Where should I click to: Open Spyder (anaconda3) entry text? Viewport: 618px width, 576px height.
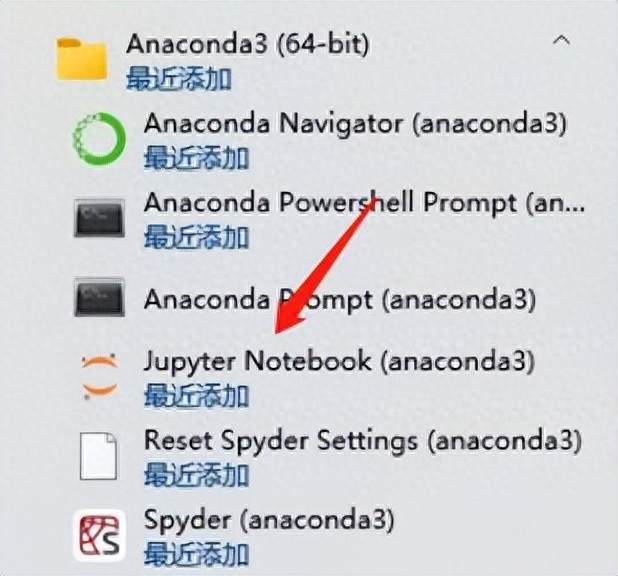click(x=269, y=520)
